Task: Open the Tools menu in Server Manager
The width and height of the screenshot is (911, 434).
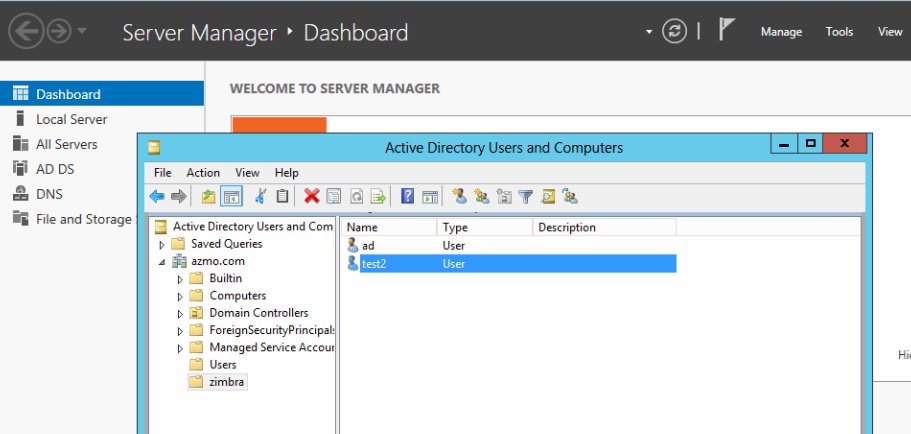Action: tap(839, 32)
